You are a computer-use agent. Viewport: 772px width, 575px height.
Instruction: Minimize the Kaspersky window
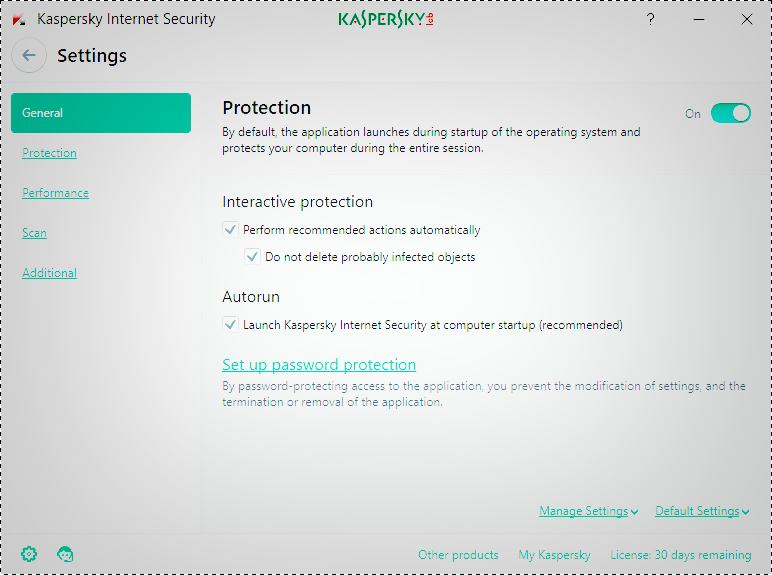point(698,19)
